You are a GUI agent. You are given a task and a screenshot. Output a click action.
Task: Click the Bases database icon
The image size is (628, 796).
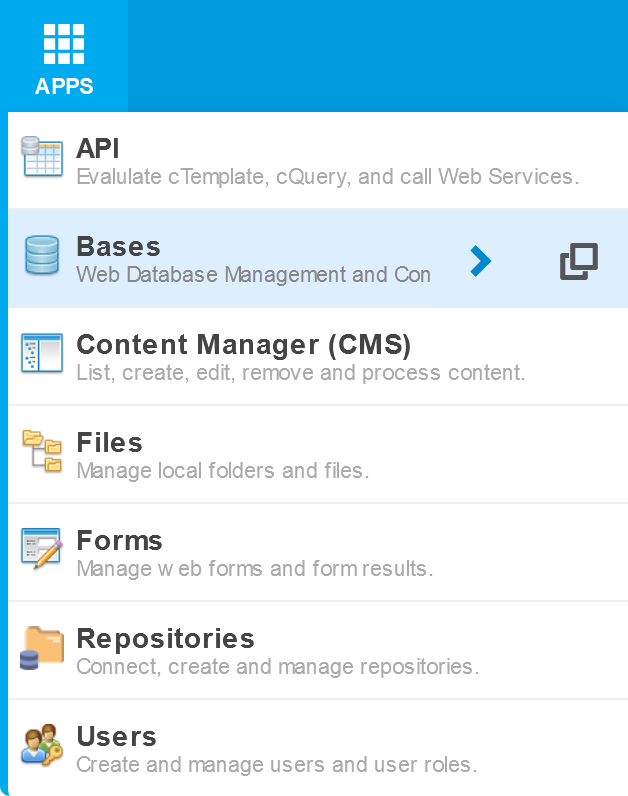point(42,256)
